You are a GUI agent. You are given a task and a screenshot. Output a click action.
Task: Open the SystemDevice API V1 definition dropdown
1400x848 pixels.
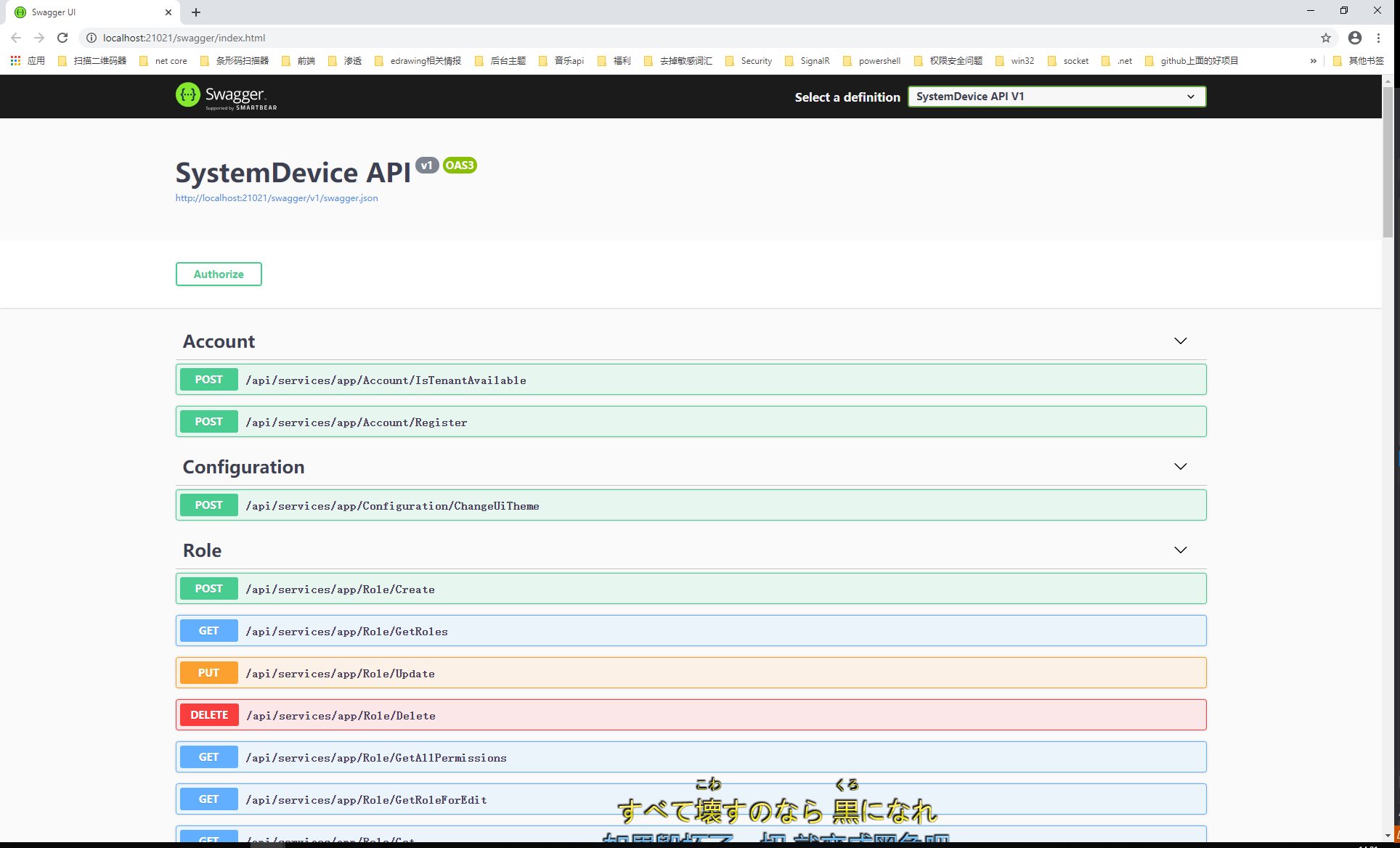[1057, 97]
